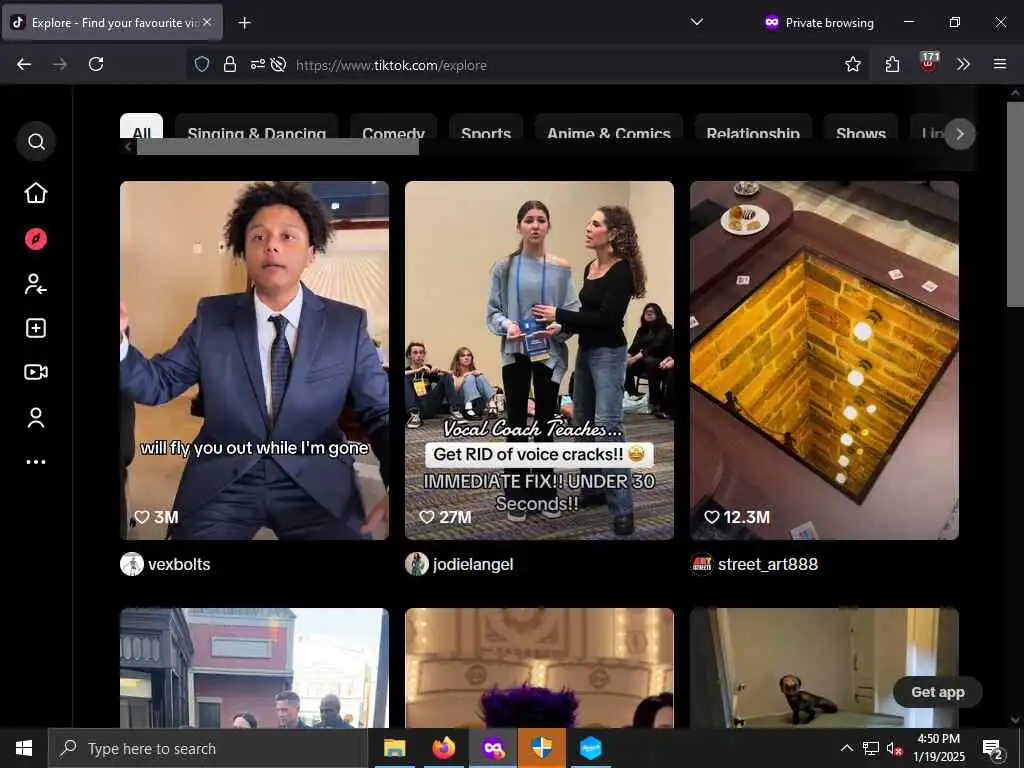This screenshot has height=768, width=1024.
Task: Click Windows taskbar search box
Action: (x=208, y=748)
